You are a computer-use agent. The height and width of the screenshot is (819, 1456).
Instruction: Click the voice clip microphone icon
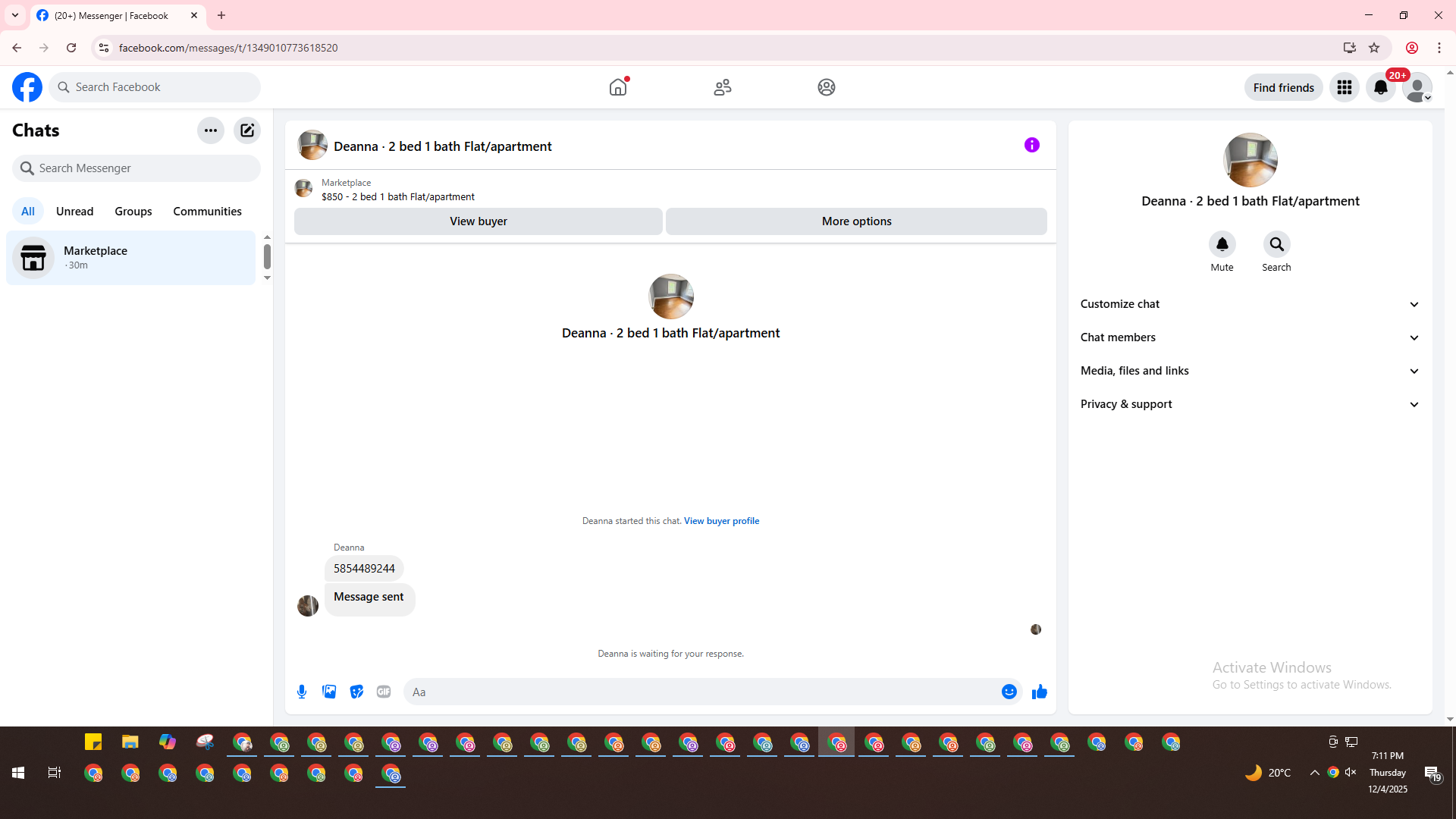pyautogui.click(x=302, y=692)
